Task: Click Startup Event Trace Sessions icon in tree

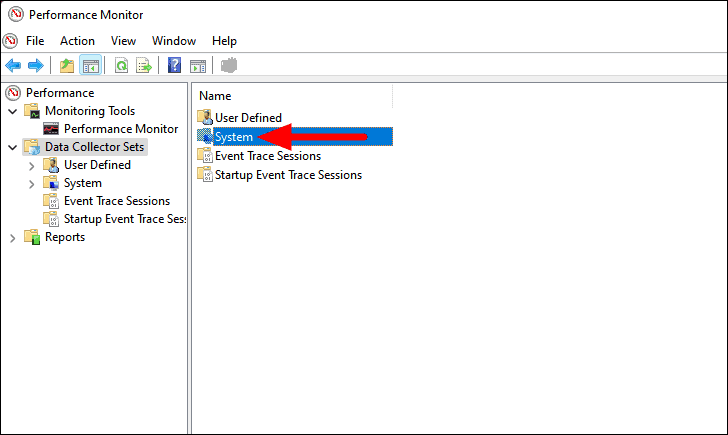Action: pos(51,219)
